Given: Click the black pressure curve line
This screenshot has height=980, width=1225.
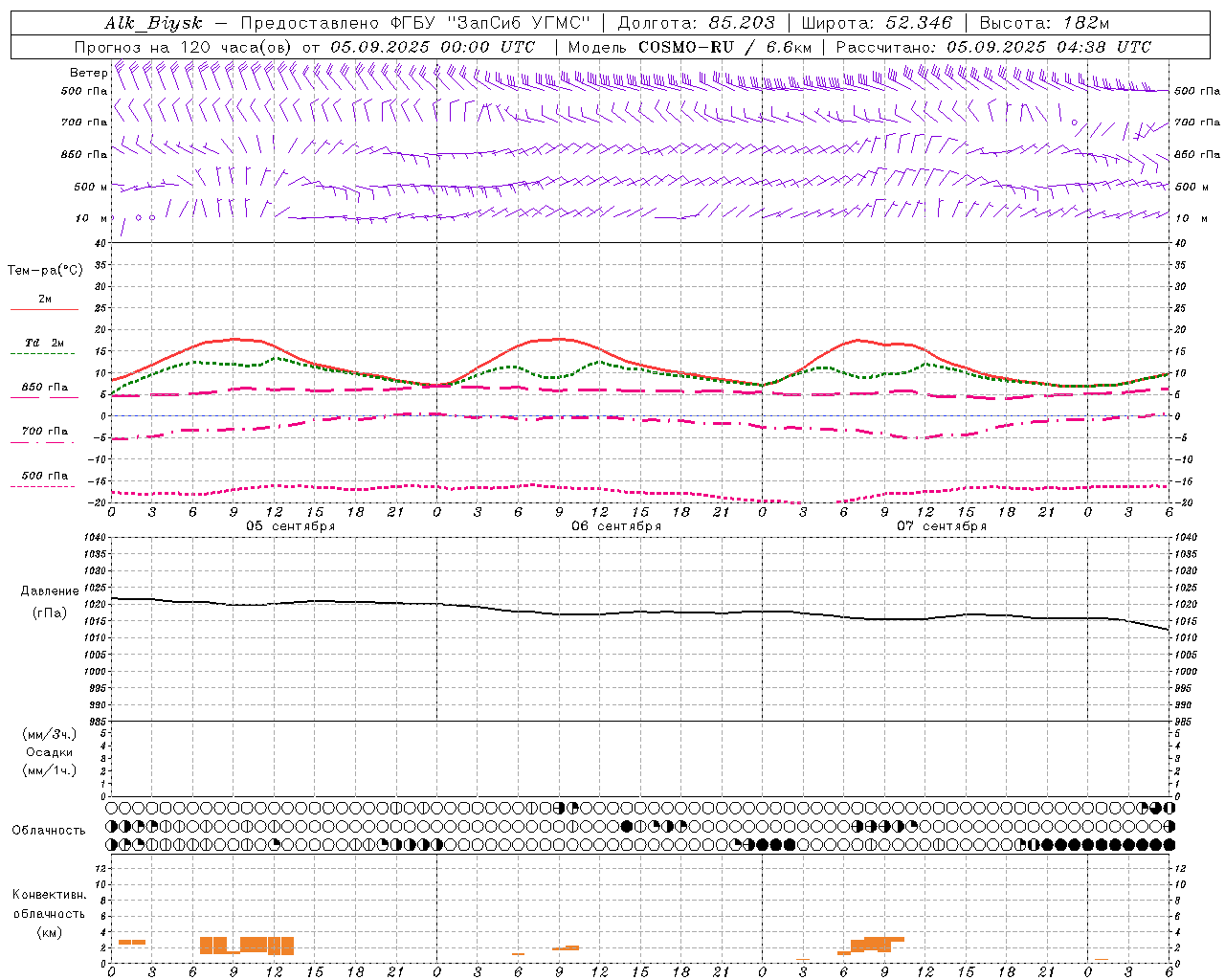Looking at the screenshot, I should [x=639, y=612].
